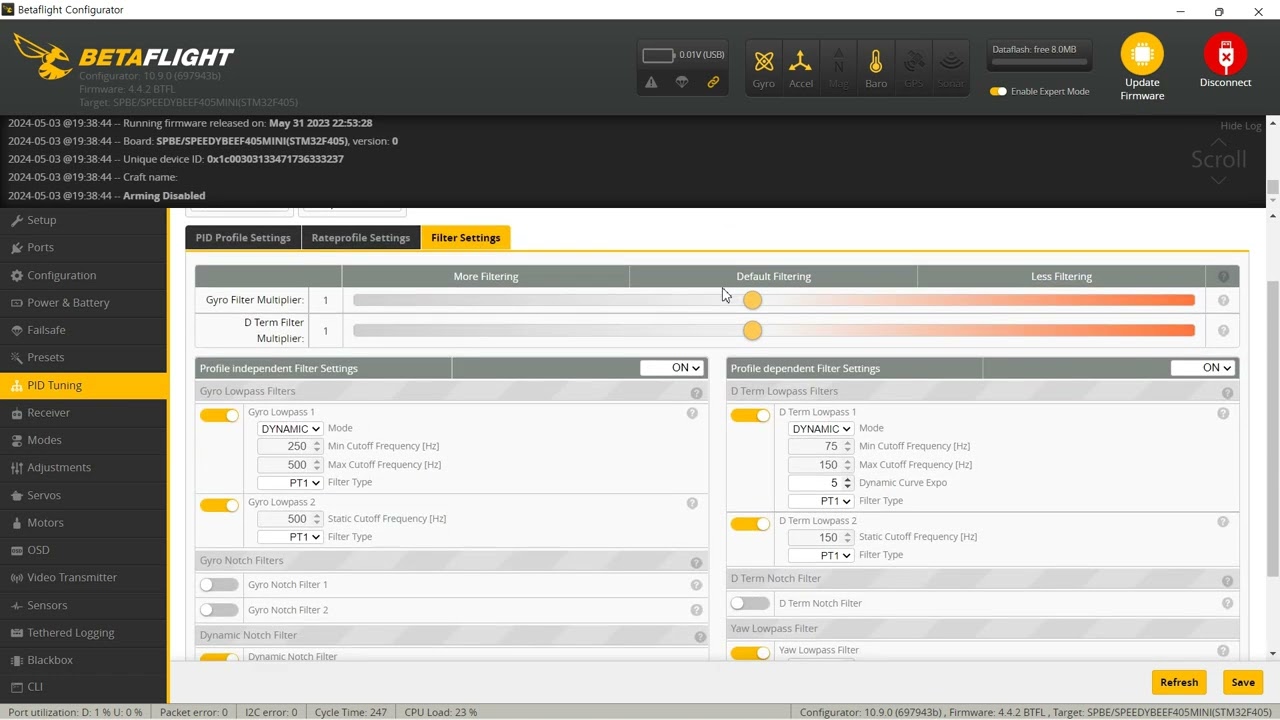Enable Gyro Notch Filter 1
Viewport: 1280px width, 720px height.
219,585
